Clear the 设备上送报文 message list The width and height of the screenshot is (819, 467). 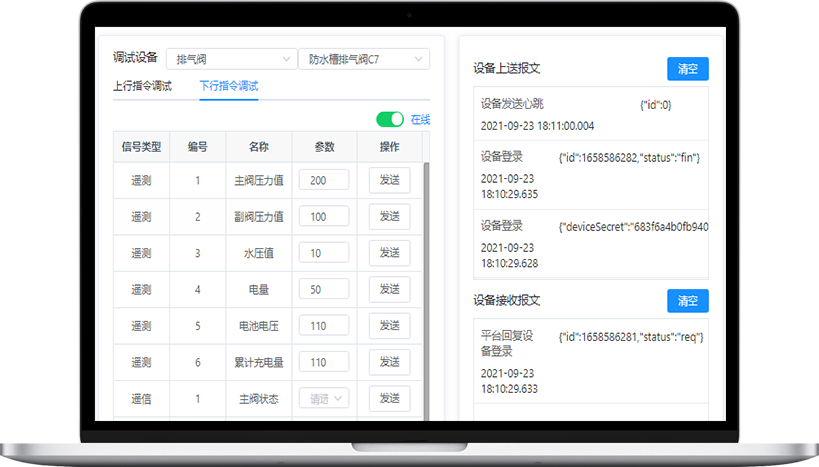687,69
